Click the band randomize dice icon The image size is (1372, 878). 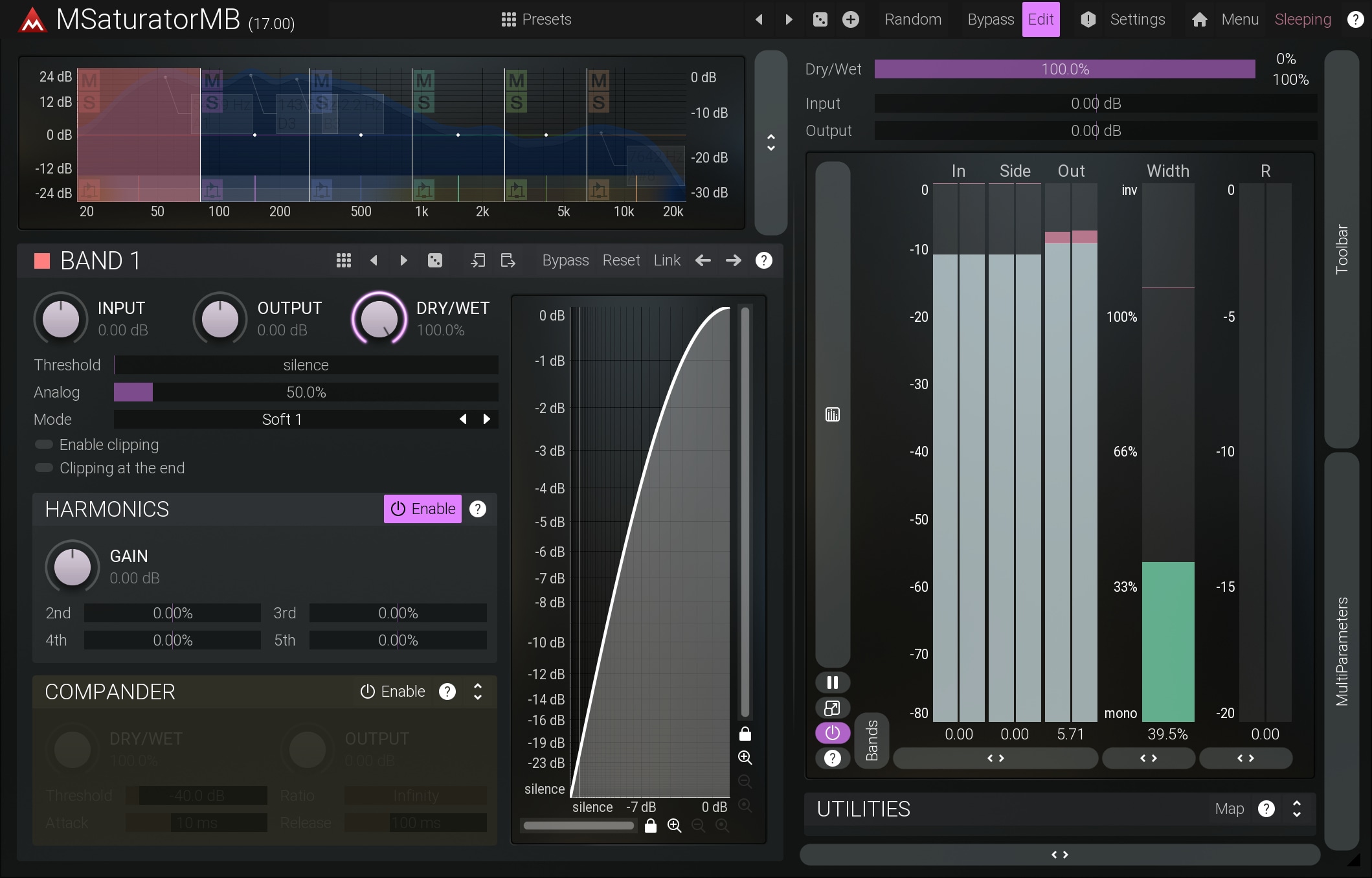pos(435,260)
